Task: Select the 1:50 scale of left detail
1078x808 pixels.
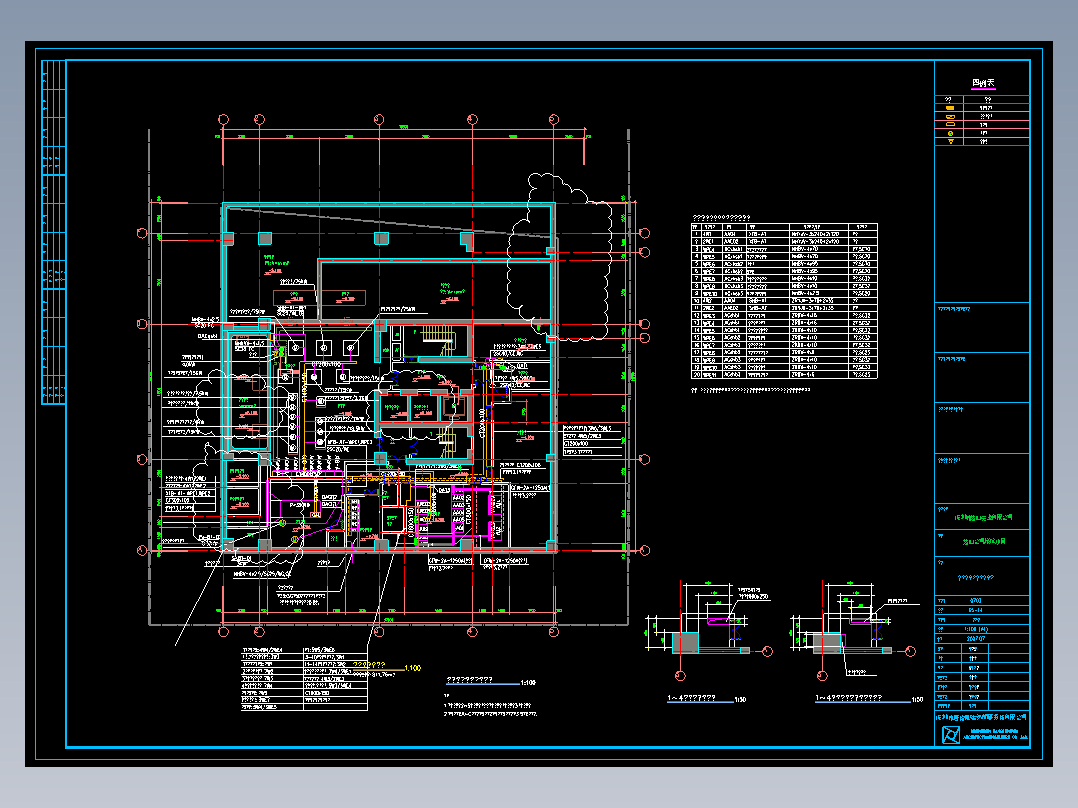Action: [740, 700]
